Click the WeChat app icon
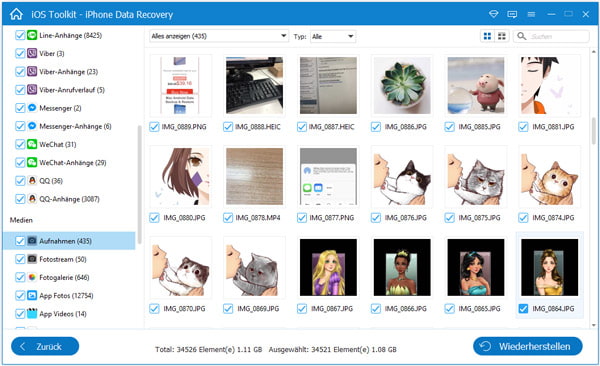The width and height of the screenshot is (600, 366). (x=32, y=144)
